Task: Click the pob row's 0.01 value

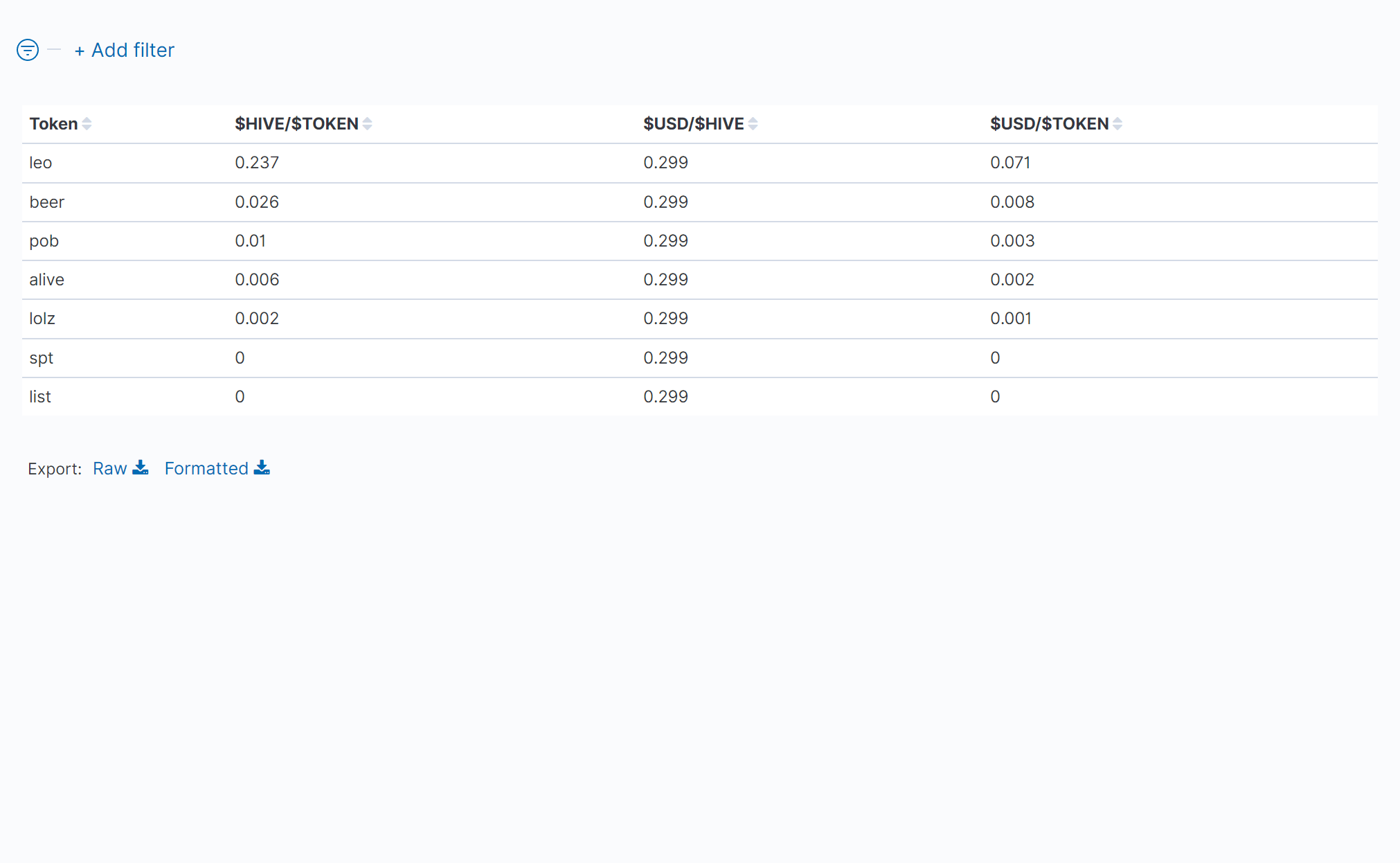Action: pyautogui.click(x=250, y=241)
